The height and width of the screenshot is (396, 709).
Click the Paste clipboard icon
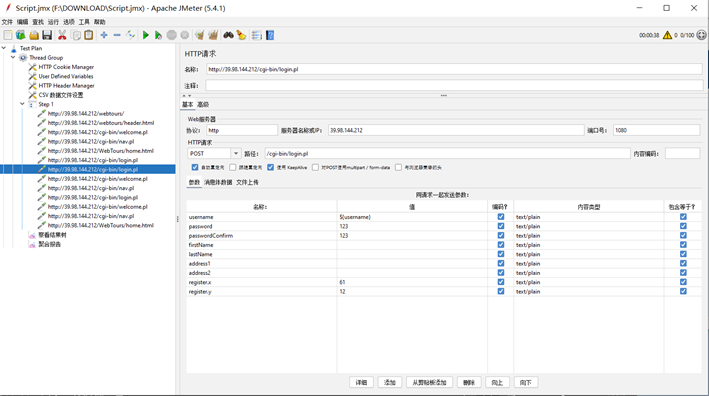[89, 35]
